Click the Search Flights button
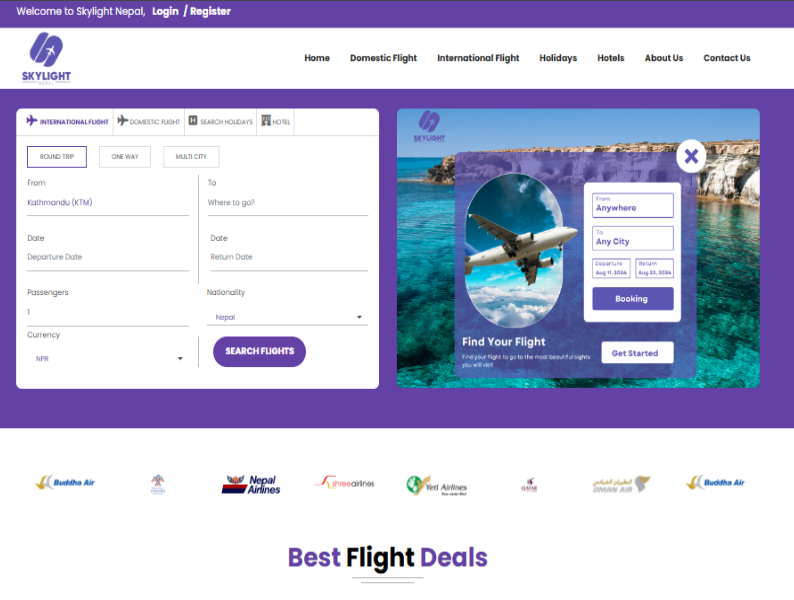The image size is (794, 600). click(x=259, y=351)
